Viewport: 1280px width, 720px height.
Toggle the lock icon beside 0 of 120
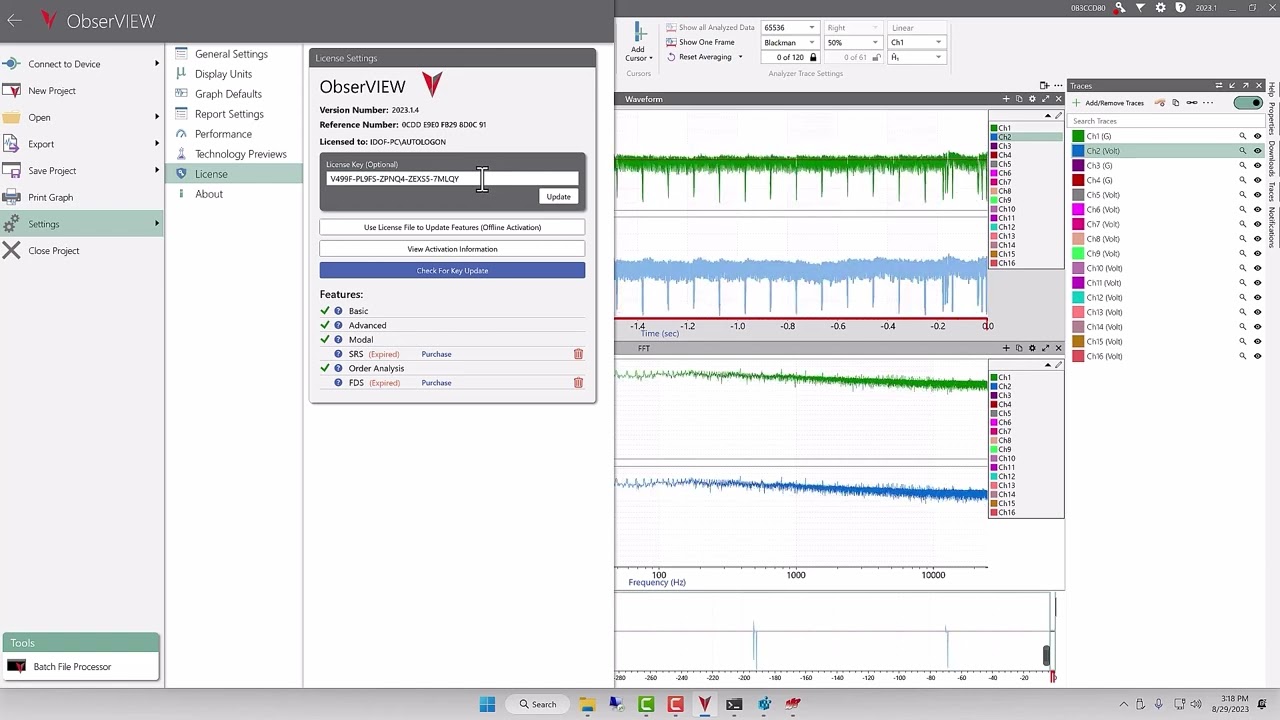(x=813, y=58)
